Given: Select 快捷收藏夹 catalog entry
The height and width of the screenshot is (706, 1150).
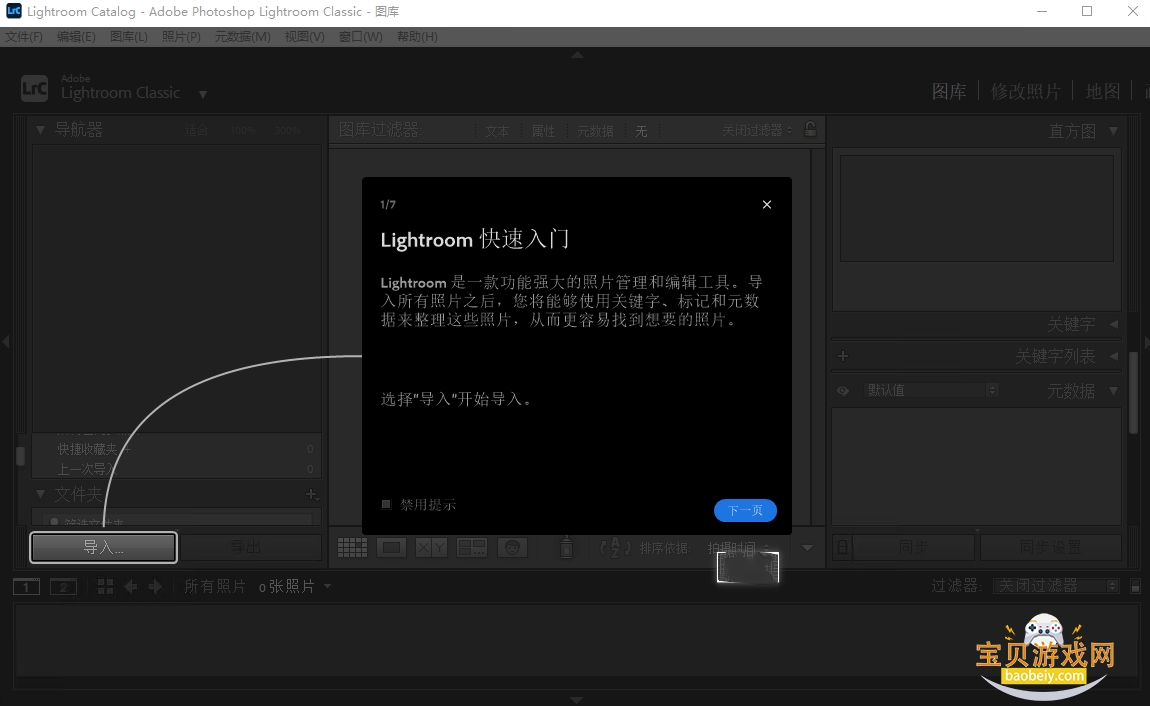Looking at the screenshot, I should tap(176, 449).
